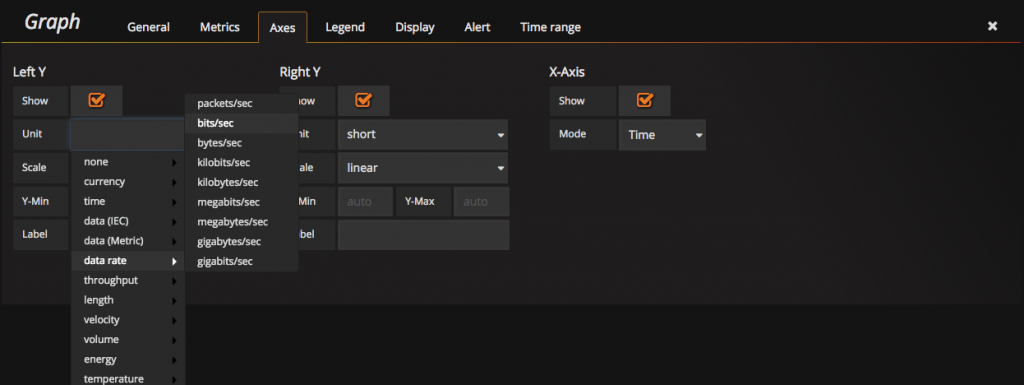The height and width of the screenshot is (385, 1024).
Task: Select the Axes tab
Action: click(282, 27)
